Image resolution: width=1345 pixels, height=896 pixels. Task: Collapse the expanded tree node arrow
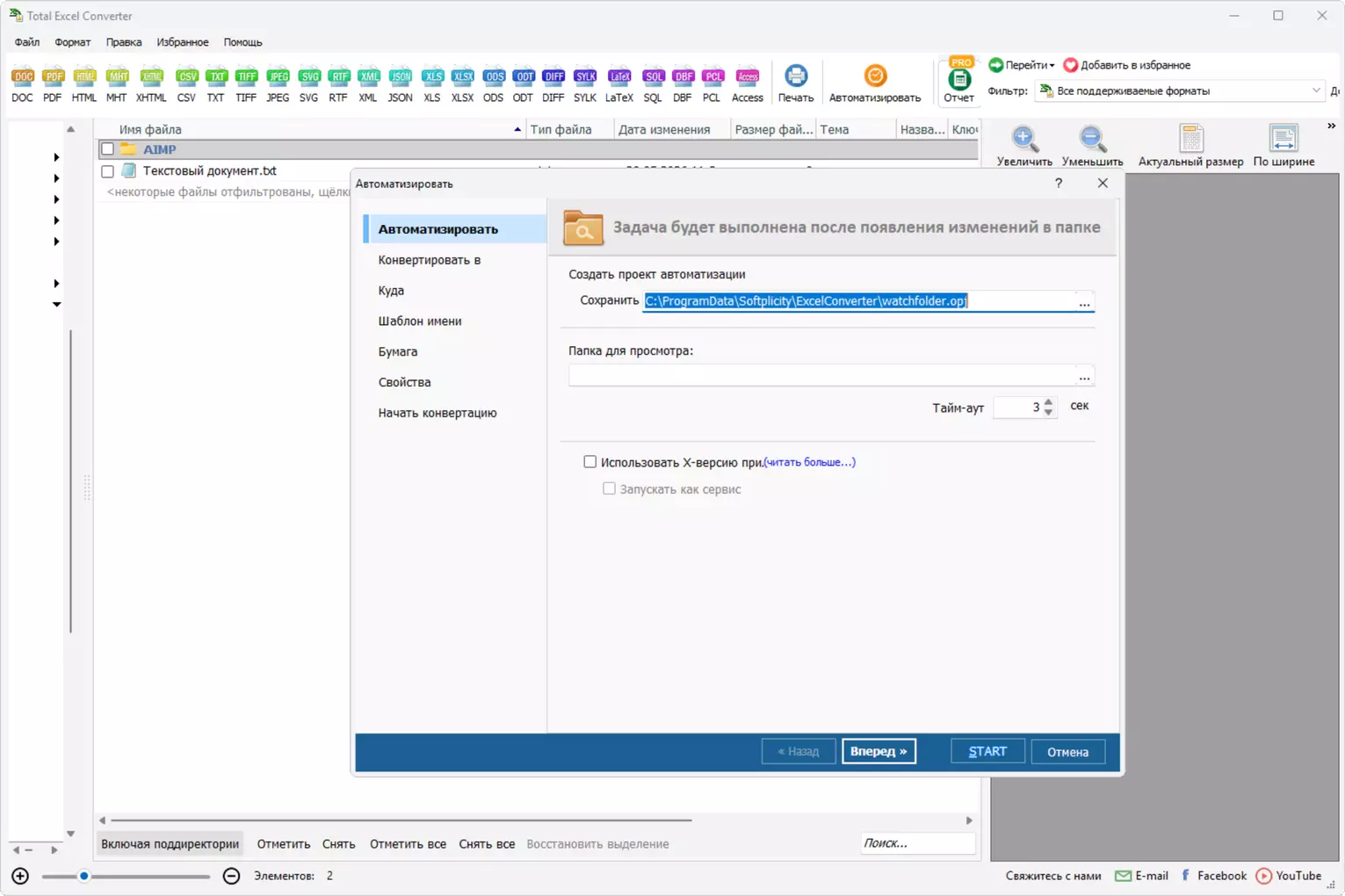point(56,304)
